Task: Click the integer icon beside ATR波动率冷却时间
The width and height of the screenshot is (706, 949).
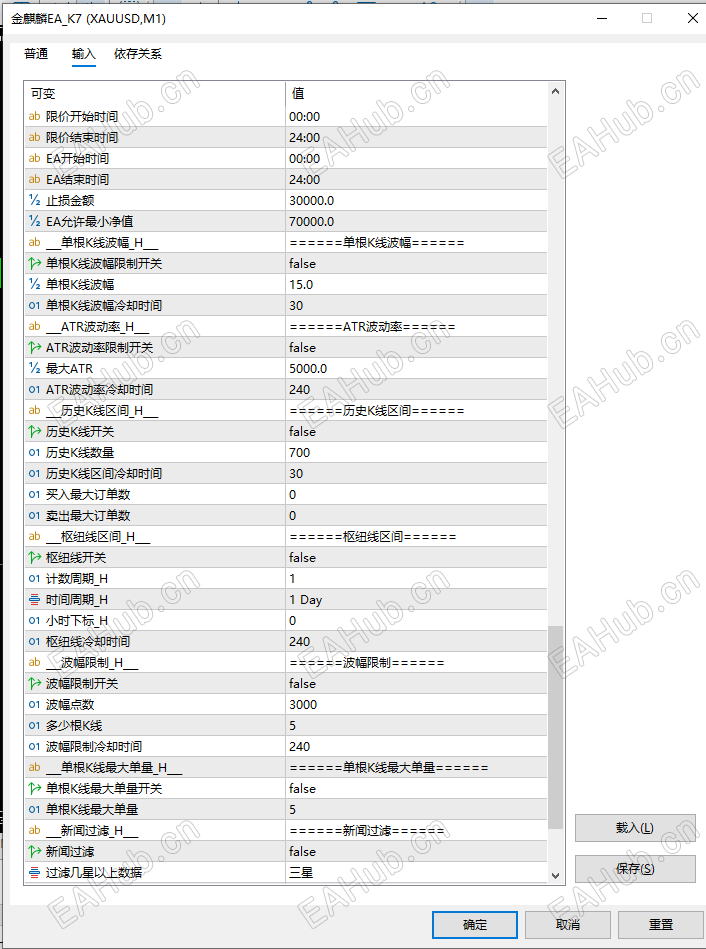Action: click(35, 389)
